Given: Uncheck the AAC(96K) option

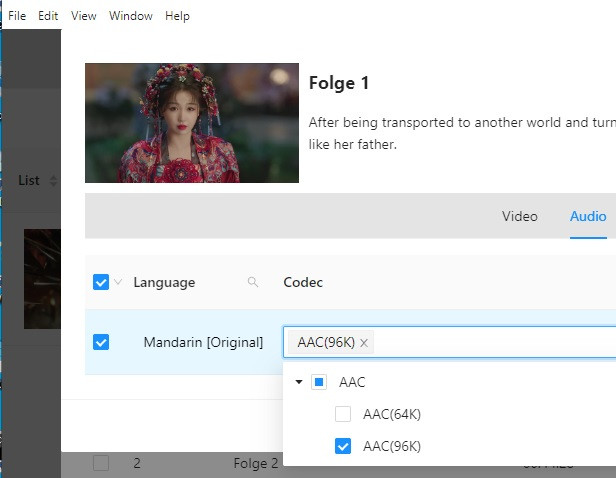Looking at the screenshot, I should pyautogui.click(x=343, y=446).
